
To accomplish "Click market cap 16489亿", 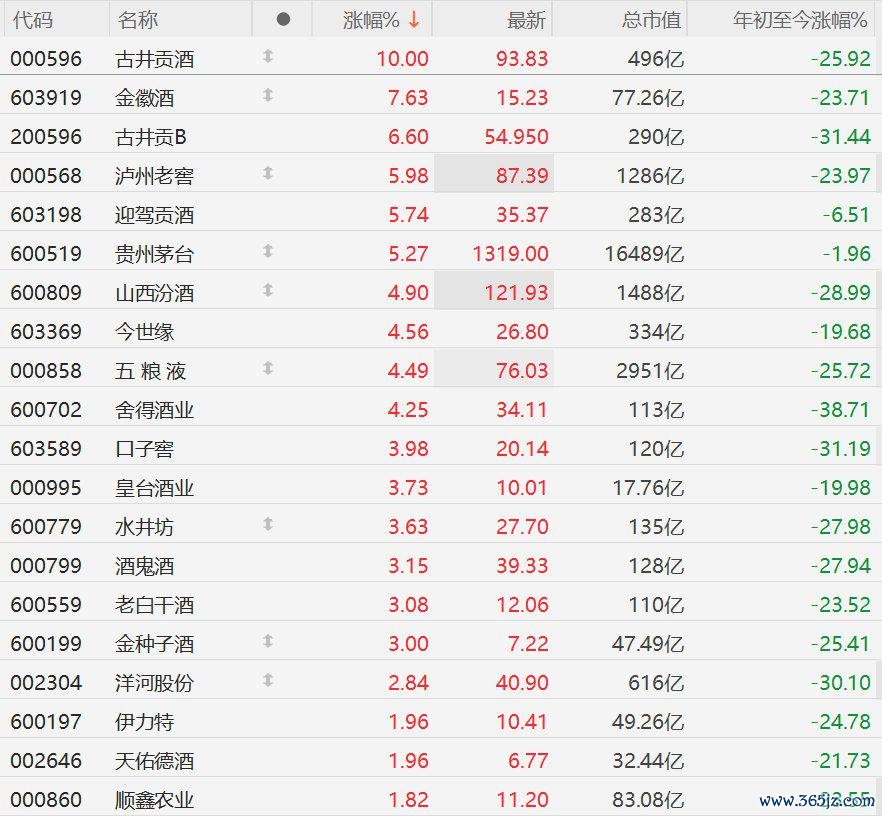I will pyautogui.click(x=645, y=254).
